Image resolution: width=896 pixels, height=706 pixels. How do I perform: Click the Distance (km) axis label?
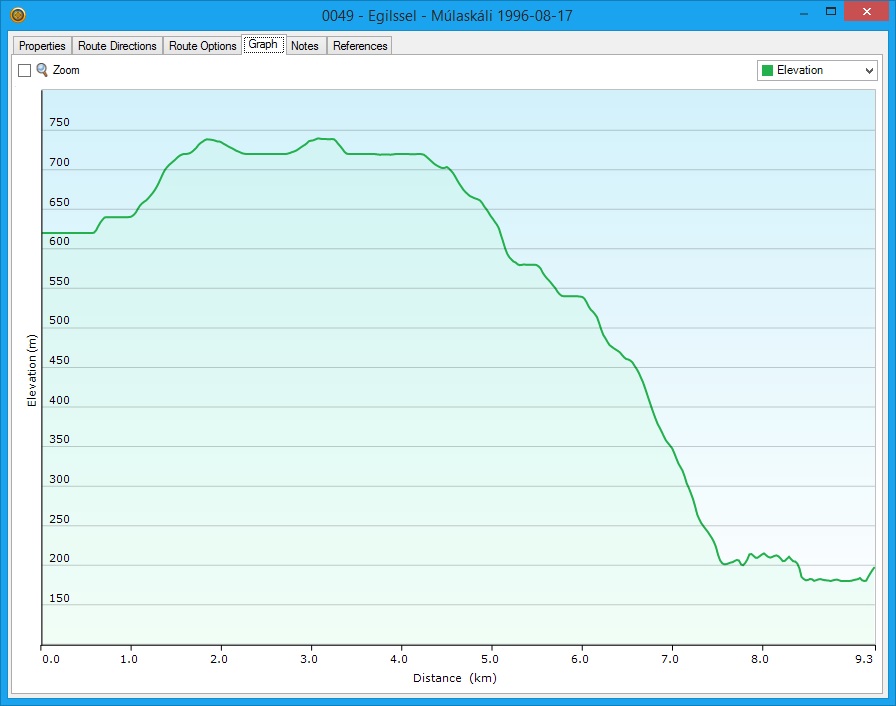click(455, 678)
